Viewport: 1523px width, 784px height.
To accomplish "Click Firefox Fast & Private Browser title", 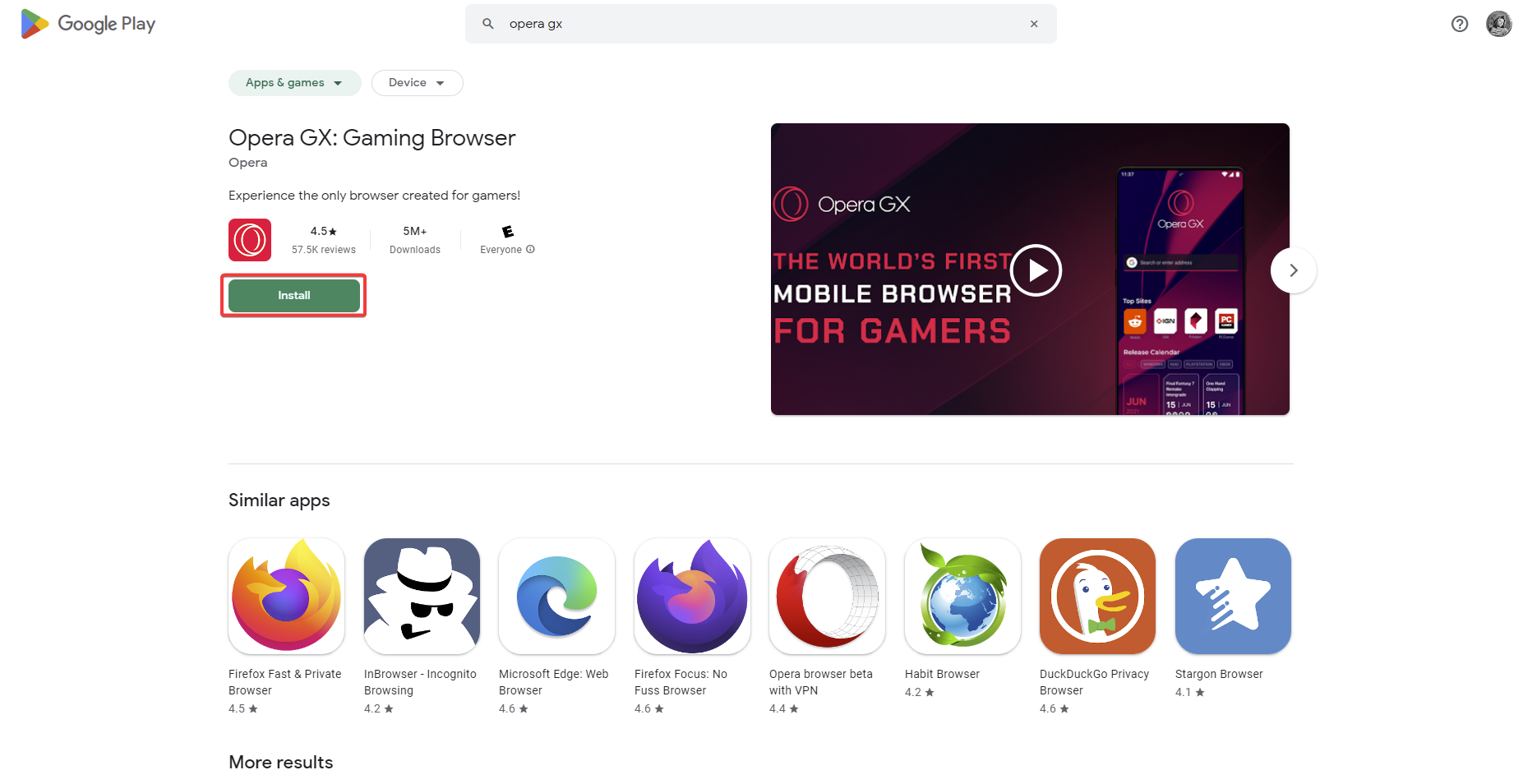I will [x=285, y=682].
